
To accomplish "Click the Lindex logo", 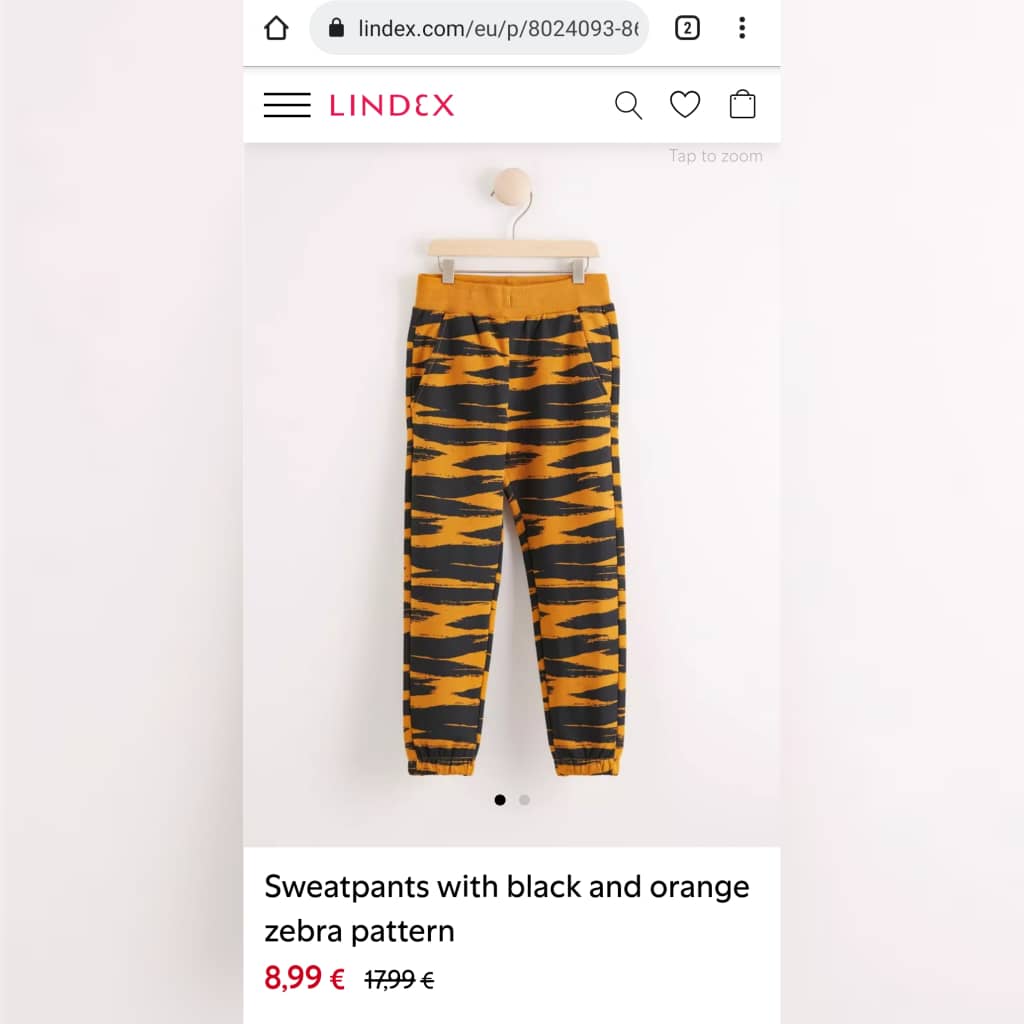I will tap(392, 105).
